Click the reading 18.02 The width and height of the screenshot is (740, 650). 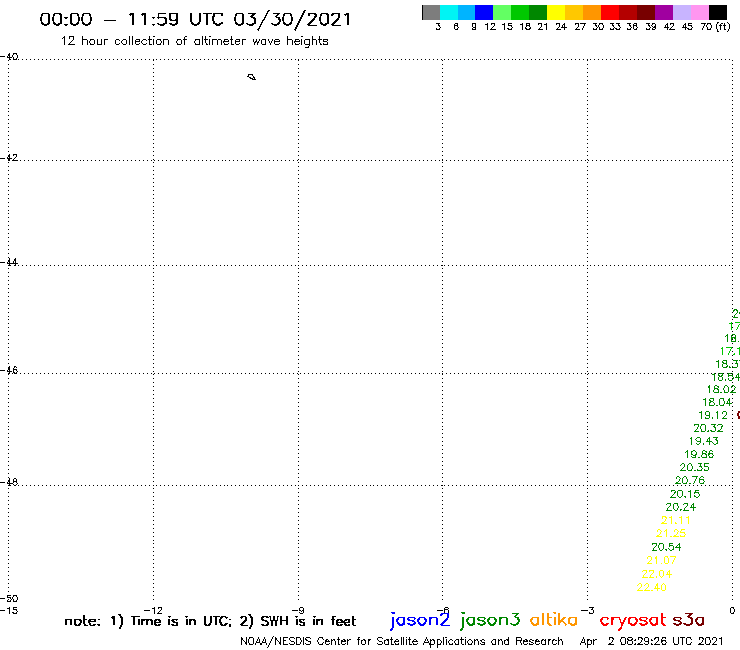coord(722,389)
